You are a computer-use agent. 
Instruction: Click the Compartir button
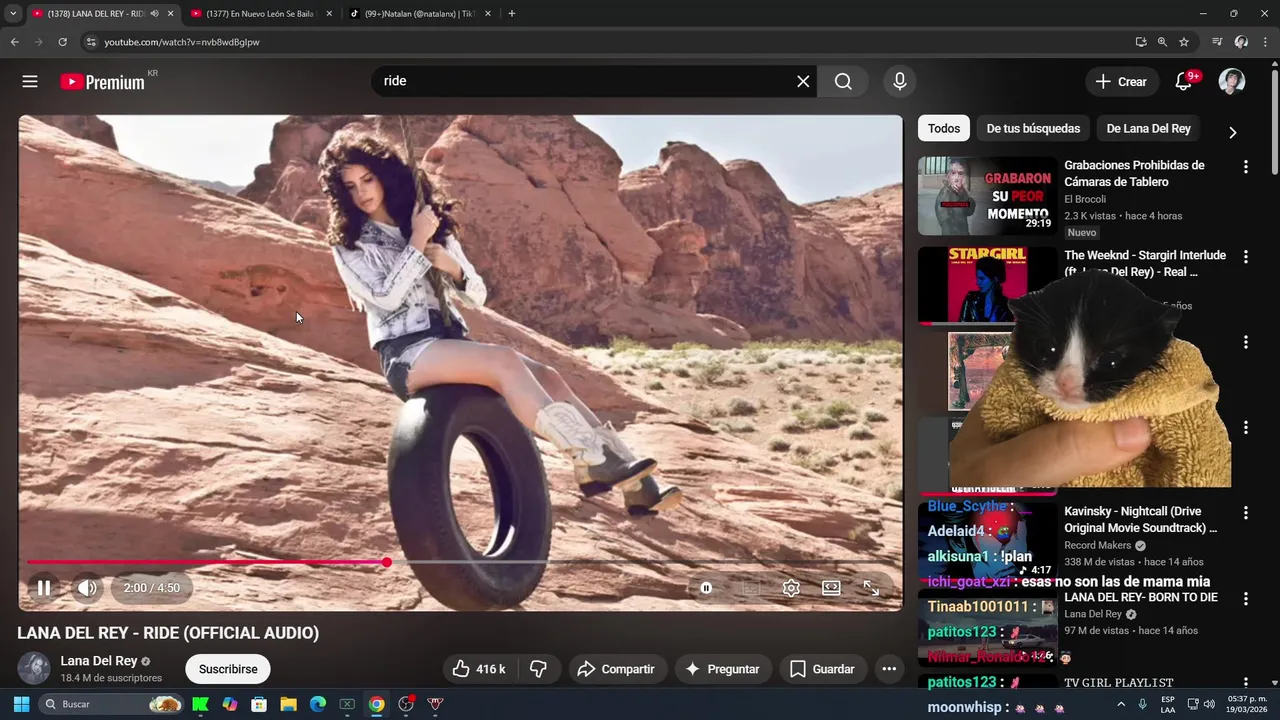[616, 669]
